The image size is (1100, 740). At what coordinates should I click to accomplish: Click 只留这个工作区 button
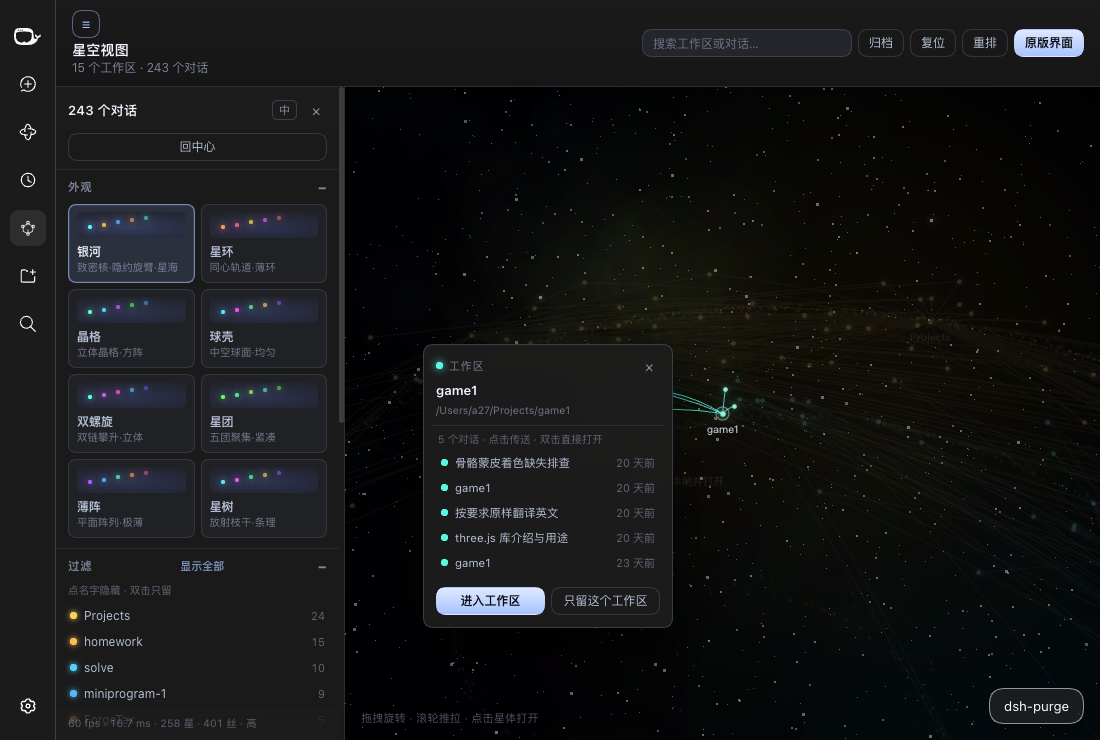coord(605,601)
